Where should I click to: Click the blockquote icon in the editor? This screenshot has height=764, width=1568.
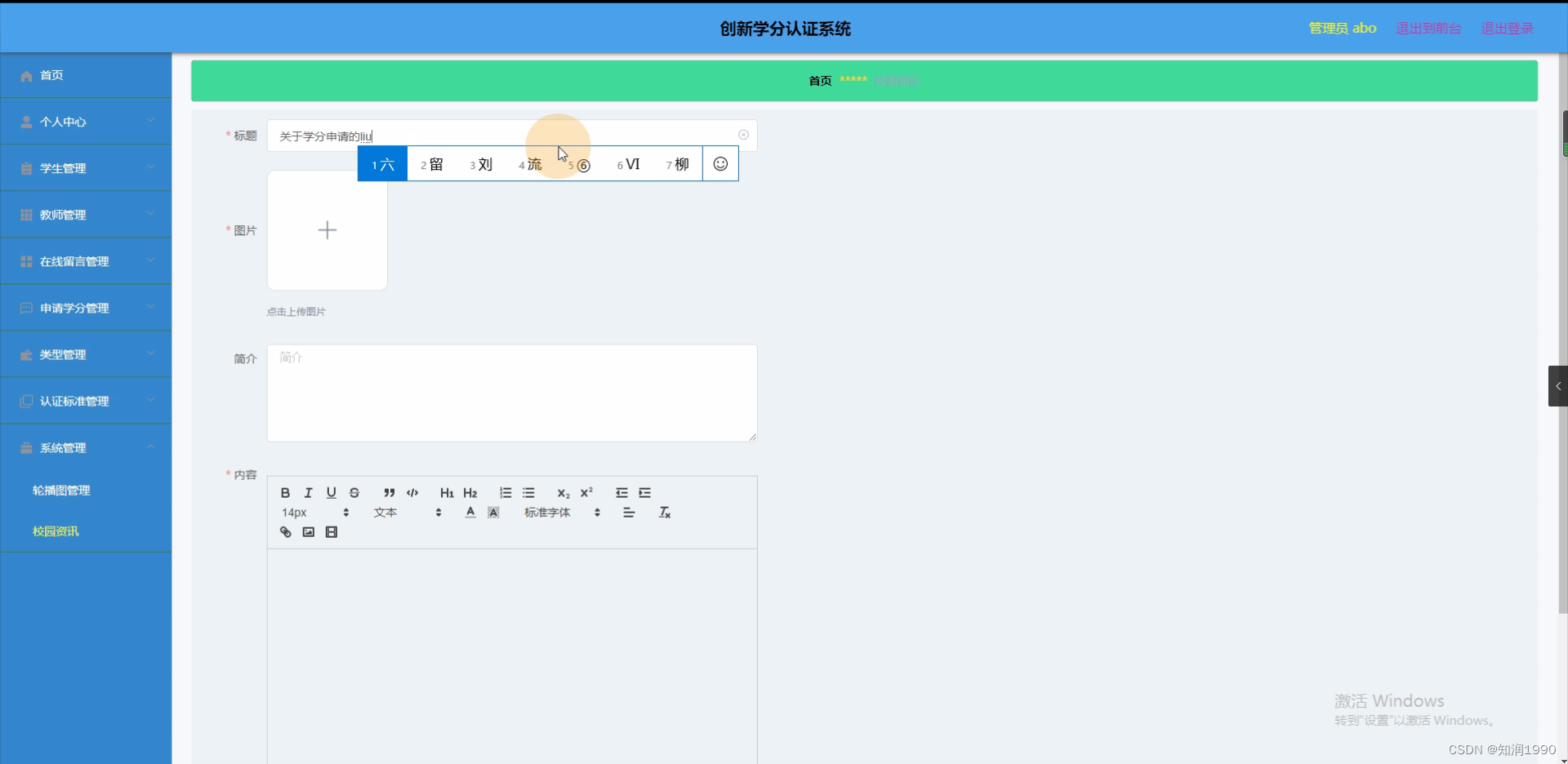(389, 492)
